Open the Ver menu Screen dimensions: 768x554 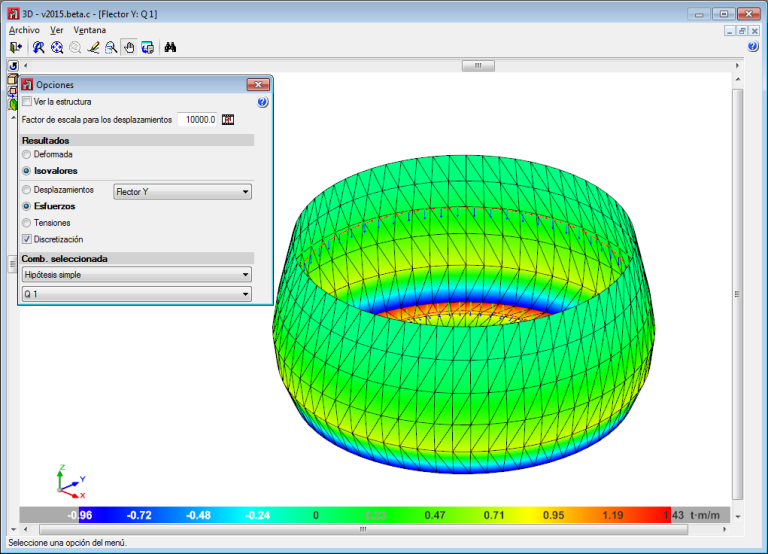click(57, 30)
